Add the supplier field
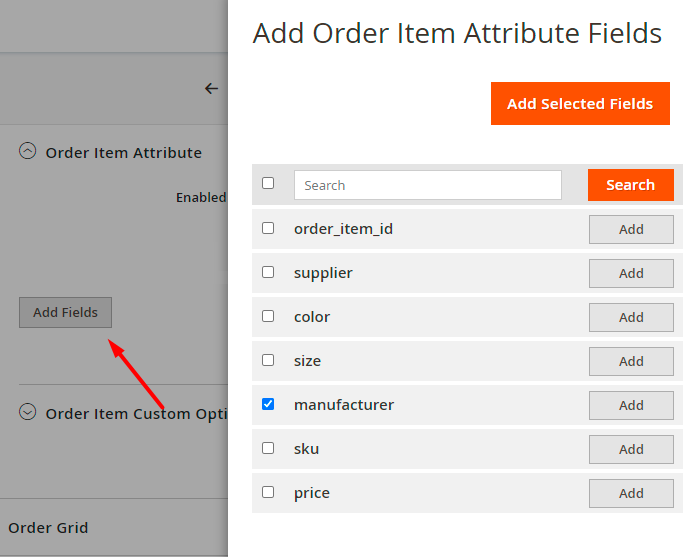The width and height of the screenshot is (685, 557). 631,273
